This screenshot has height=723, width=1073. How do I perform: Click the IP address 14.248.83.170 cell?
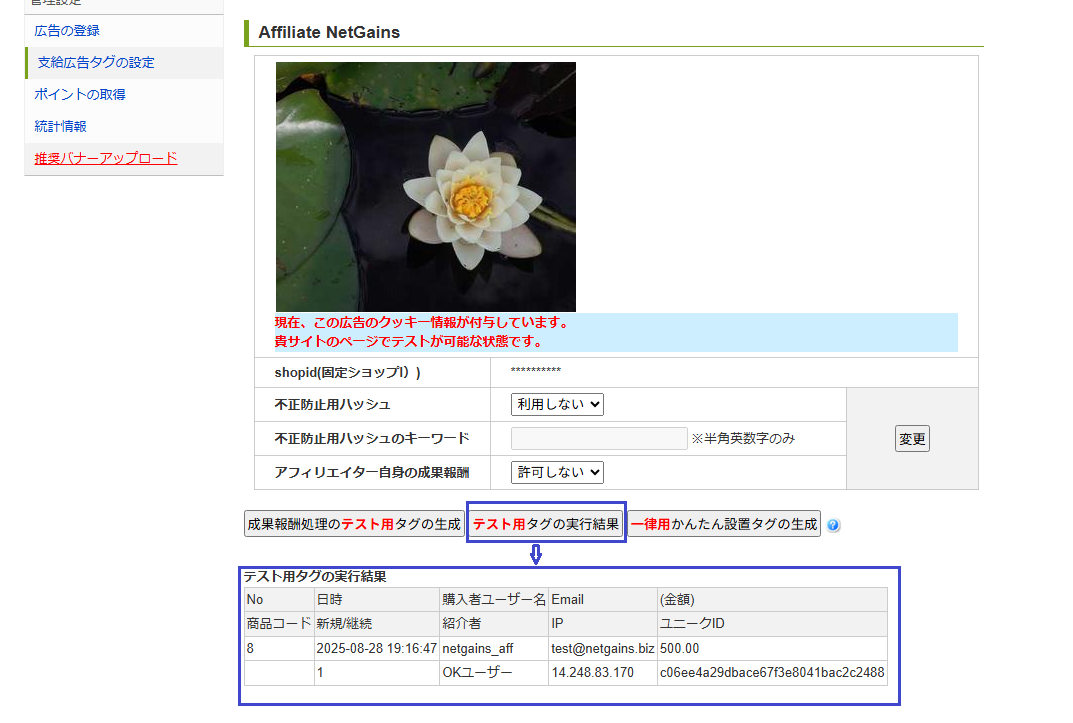click(592, 673)
